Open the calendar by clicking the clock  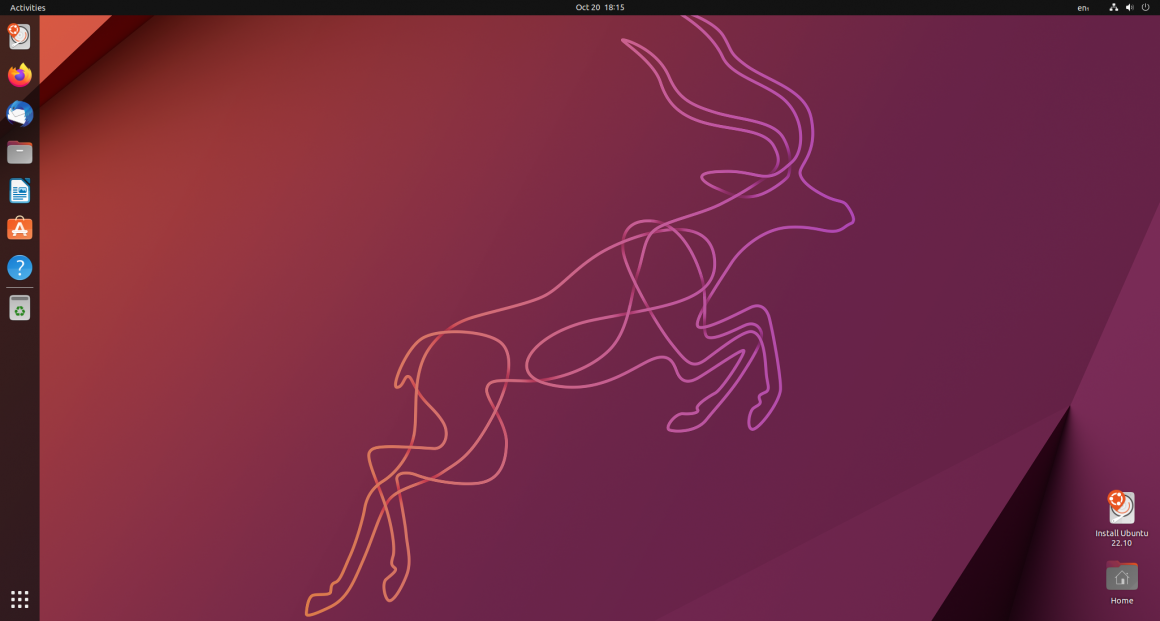coord(599,7)
